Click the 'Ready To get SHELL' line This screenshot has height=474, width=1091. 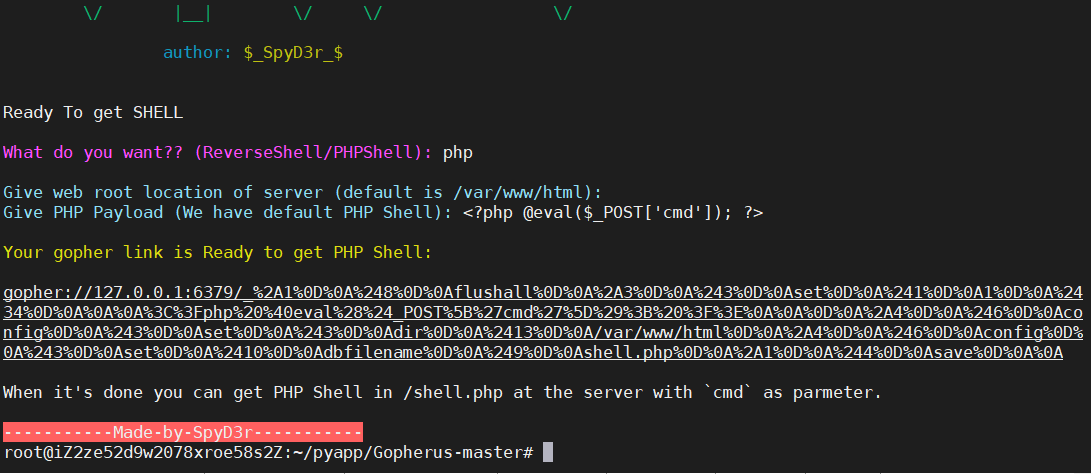coord(93,113)
